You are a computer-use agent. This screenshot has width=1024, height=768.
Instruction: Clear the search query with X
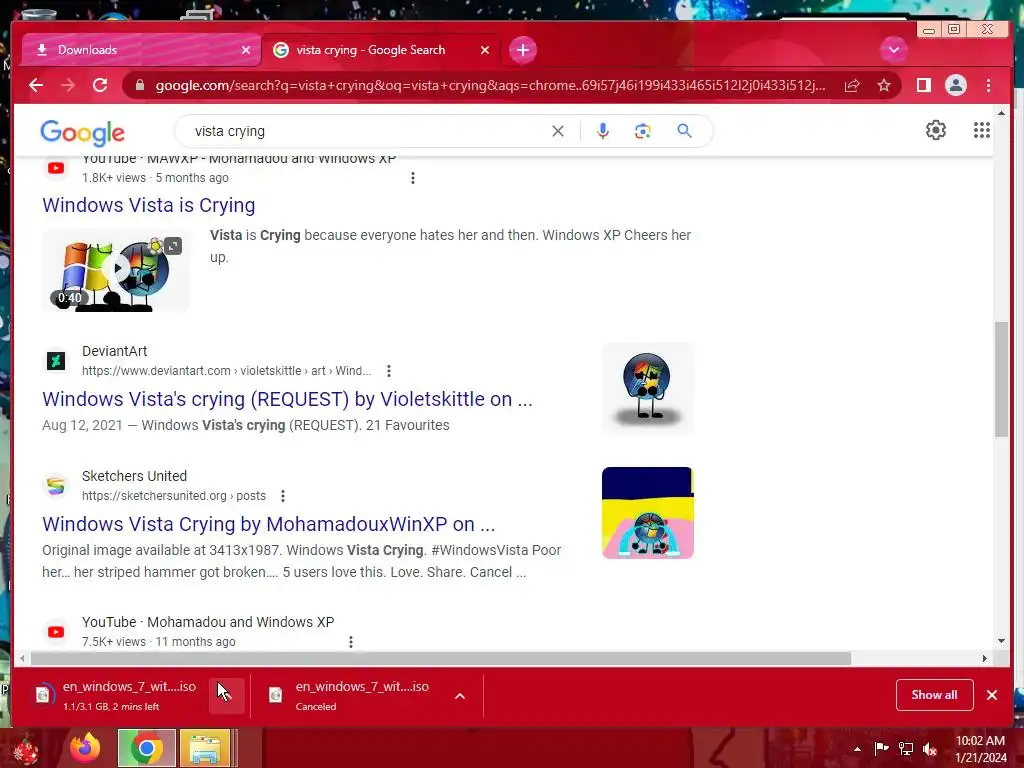(x=558, y=131)
